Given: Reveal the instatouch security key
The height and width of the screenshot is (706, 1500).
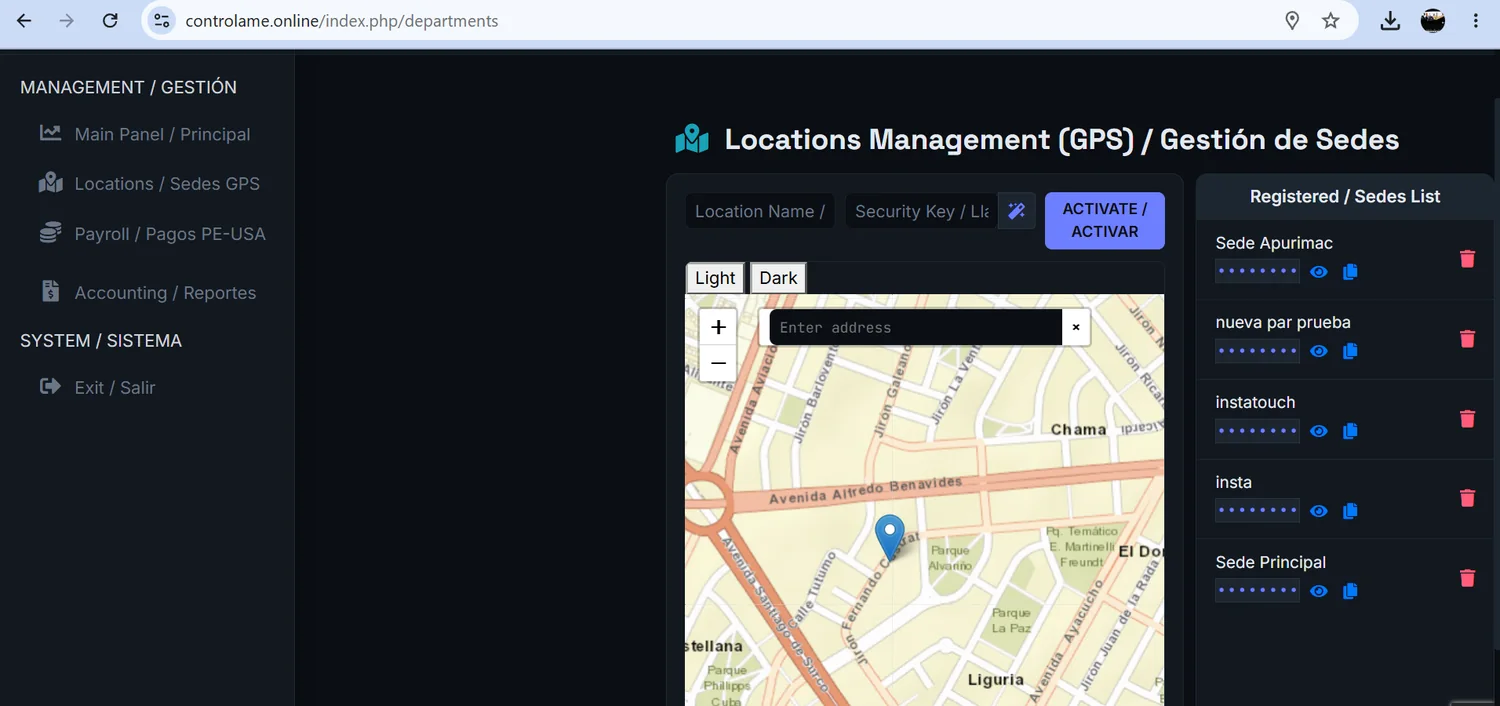Looking at the screenshot, I should click(1319, 431).
